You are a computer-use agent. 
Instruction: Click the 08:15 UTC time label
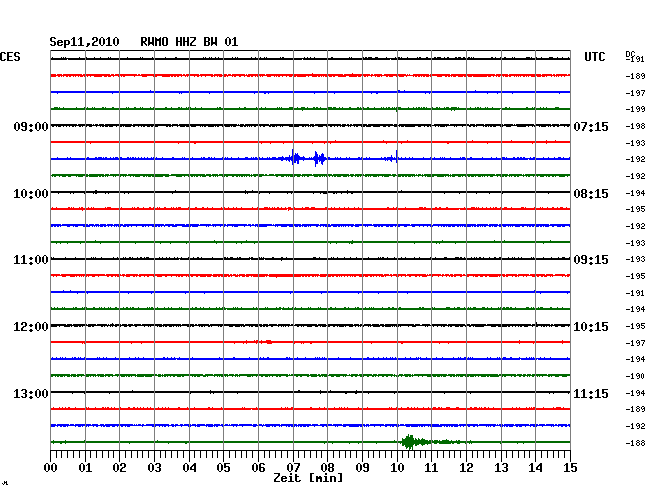click(591, 194)
